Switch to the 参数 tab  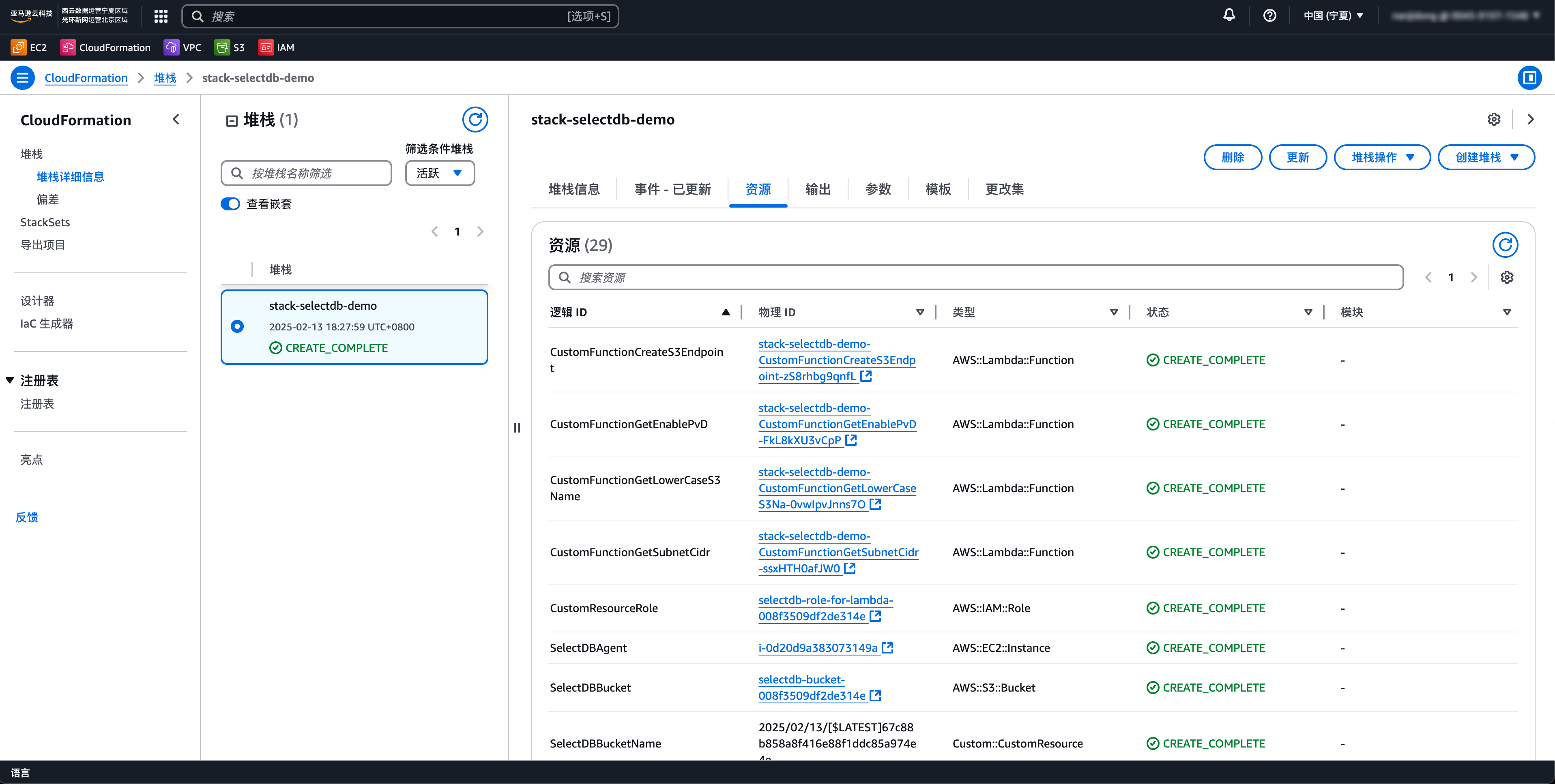tap(878, 189)
